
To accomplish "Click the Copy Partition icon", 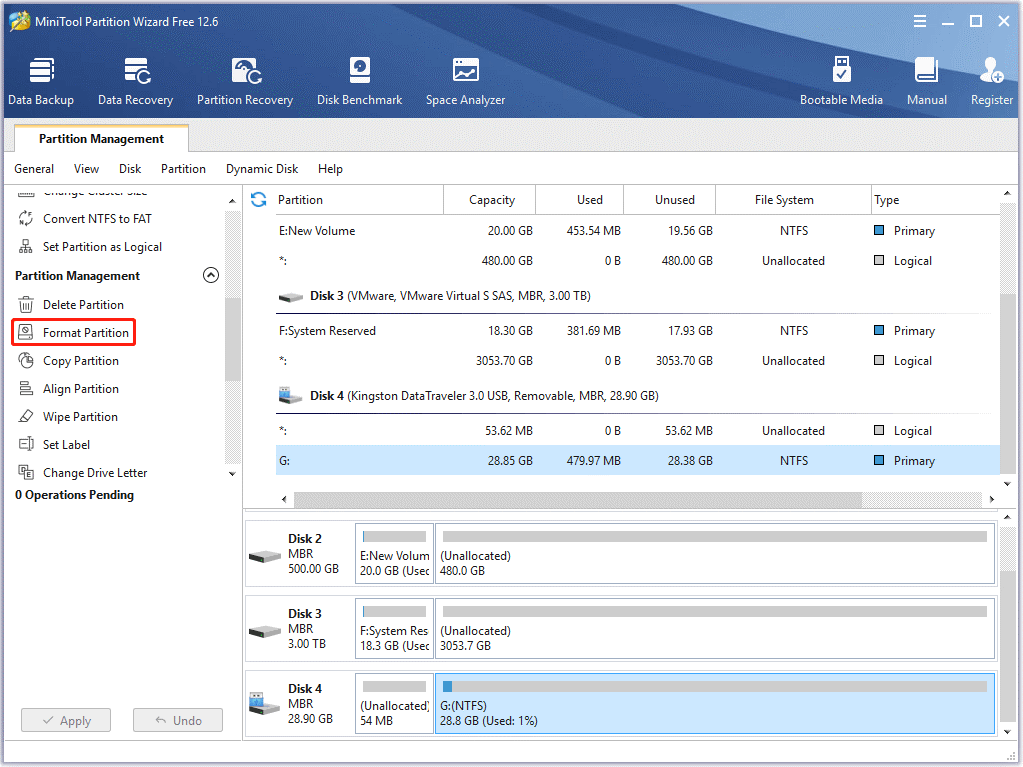I will 25,361.
